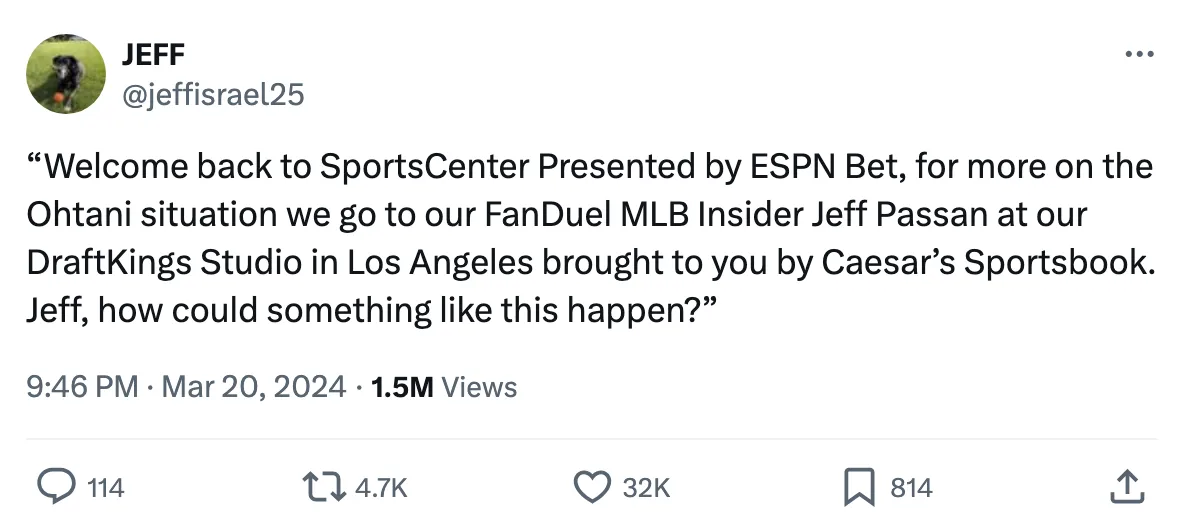1186x526 pixels.
Task: View the 1.5M view count analytics
Action: 401,387
